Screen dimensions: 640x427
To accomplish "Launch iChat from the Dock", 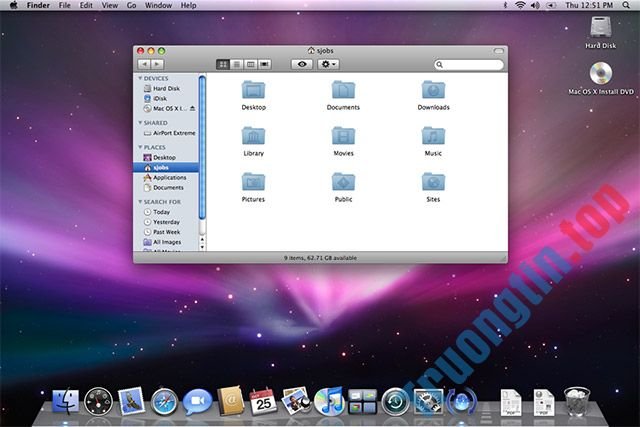I will pyautogui.click(x=198, y=402).
